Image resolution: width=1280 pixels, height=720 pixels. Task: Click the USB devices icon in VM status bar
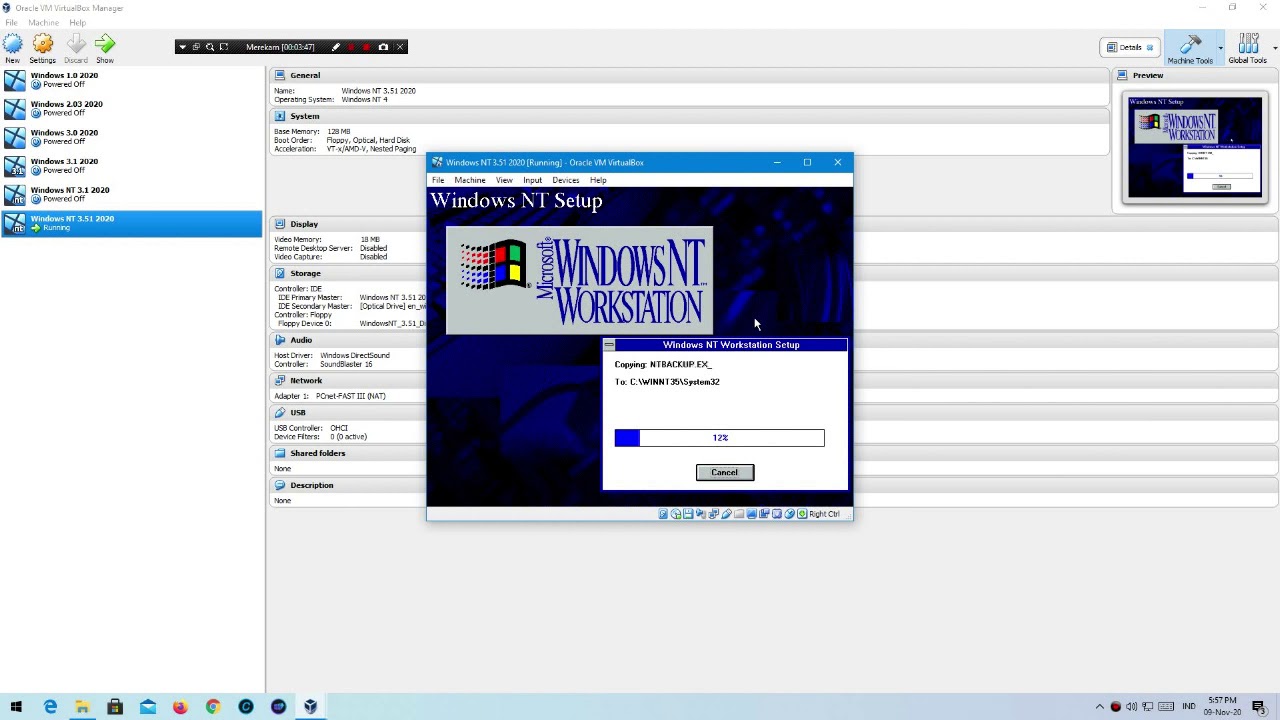click(x=726, y=514)
